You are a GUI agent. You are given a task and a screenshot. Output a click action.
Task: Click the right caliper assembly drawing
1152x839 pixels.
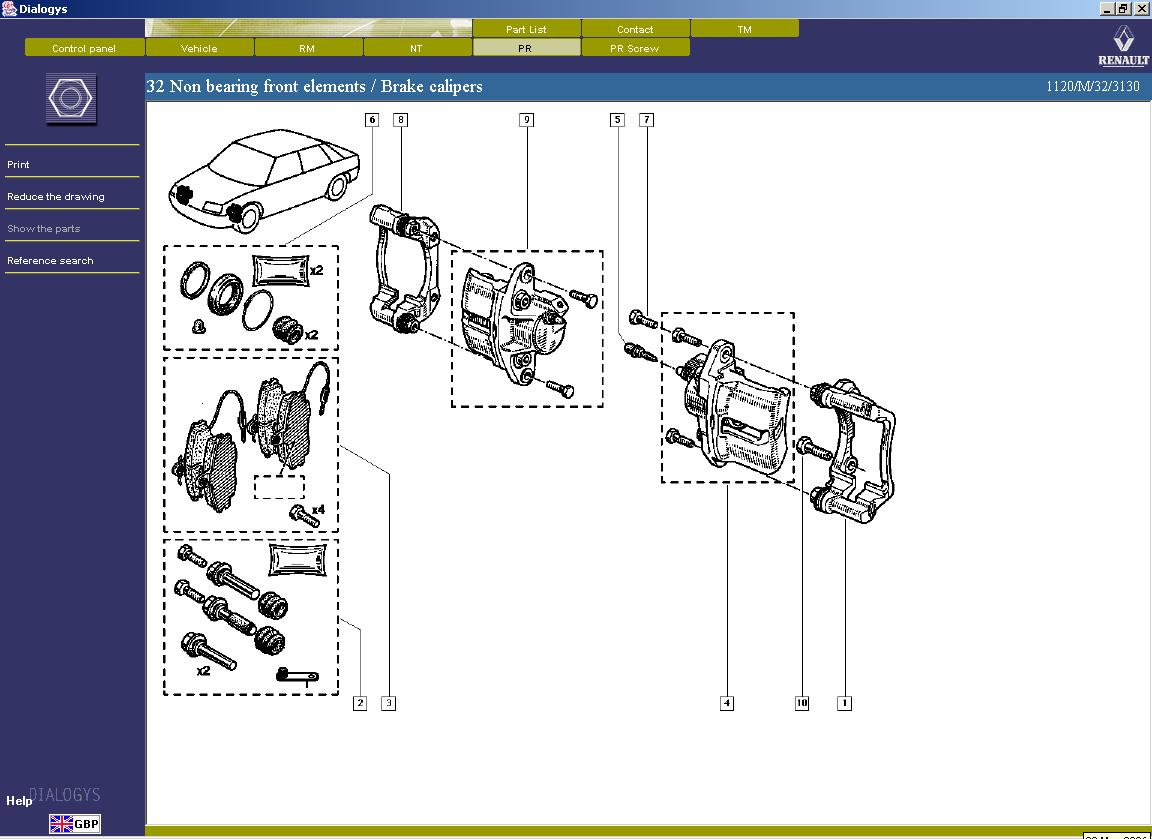coord(728,397)
